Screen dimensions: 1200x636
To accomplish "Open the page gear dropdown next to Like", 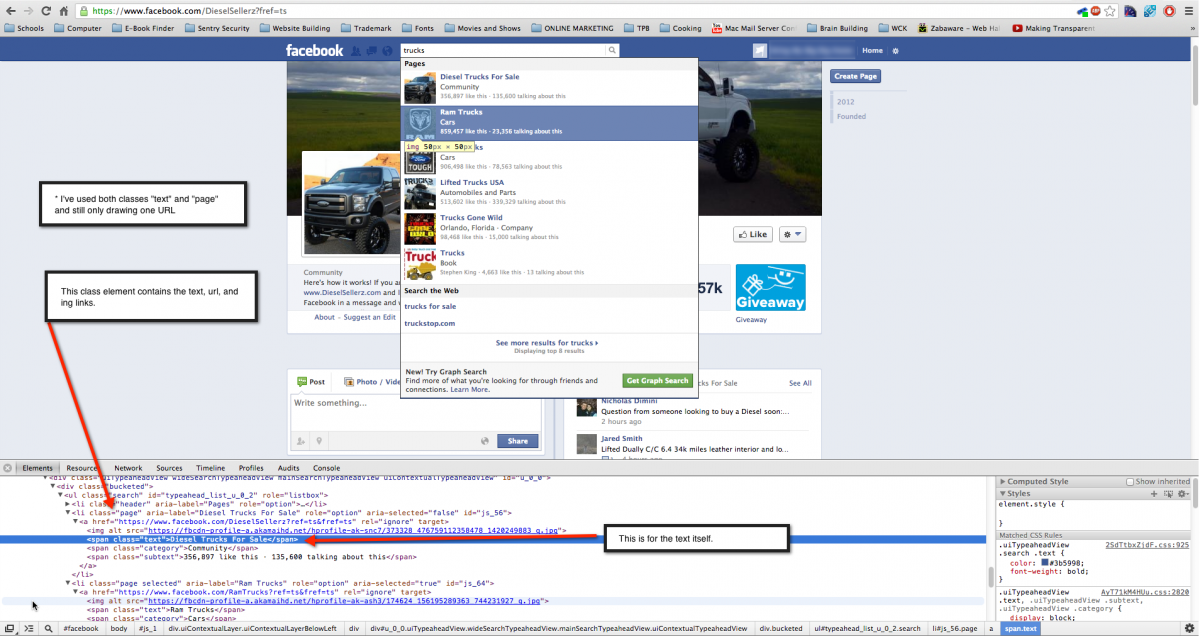I will coord(792,234).
